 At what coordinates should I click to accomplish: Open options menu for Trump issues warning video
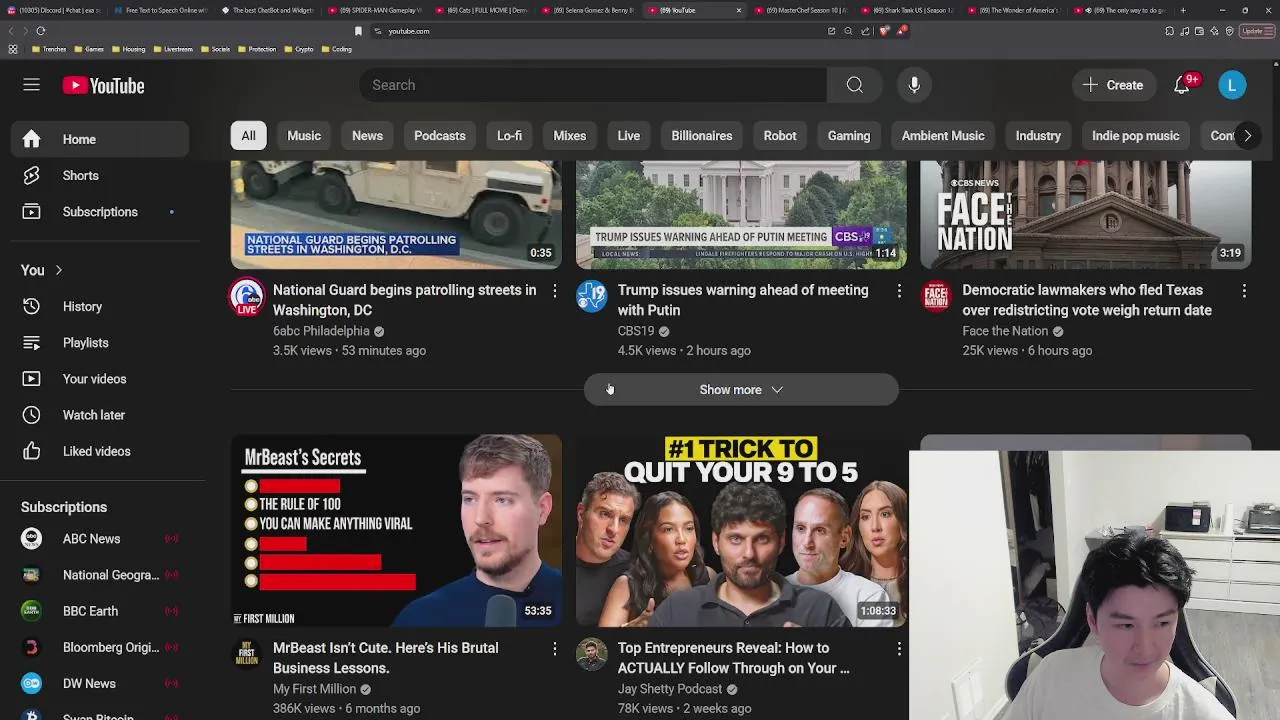[899, 290]
